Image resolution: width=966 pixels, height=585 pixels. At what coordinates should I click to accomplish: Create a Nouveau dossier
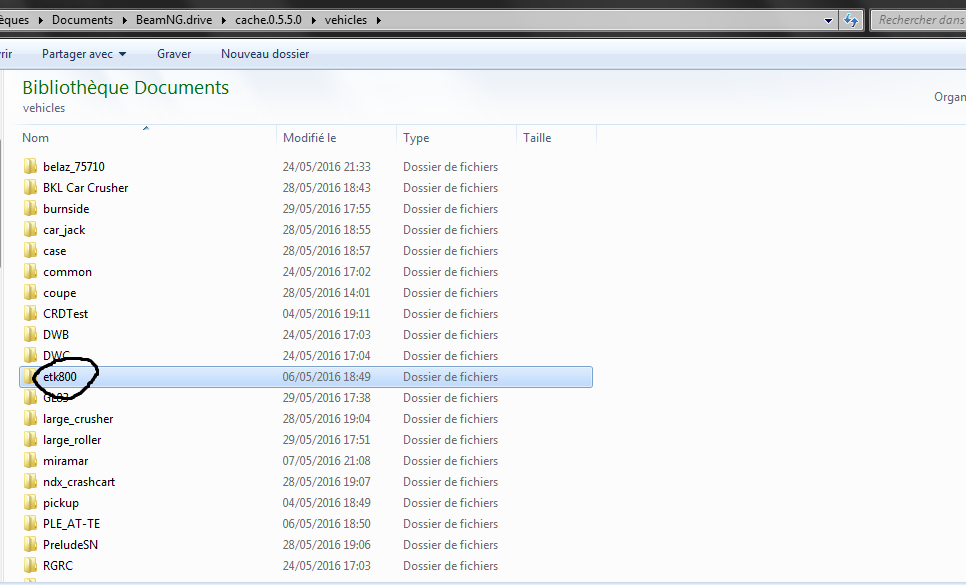pos(265,54)
